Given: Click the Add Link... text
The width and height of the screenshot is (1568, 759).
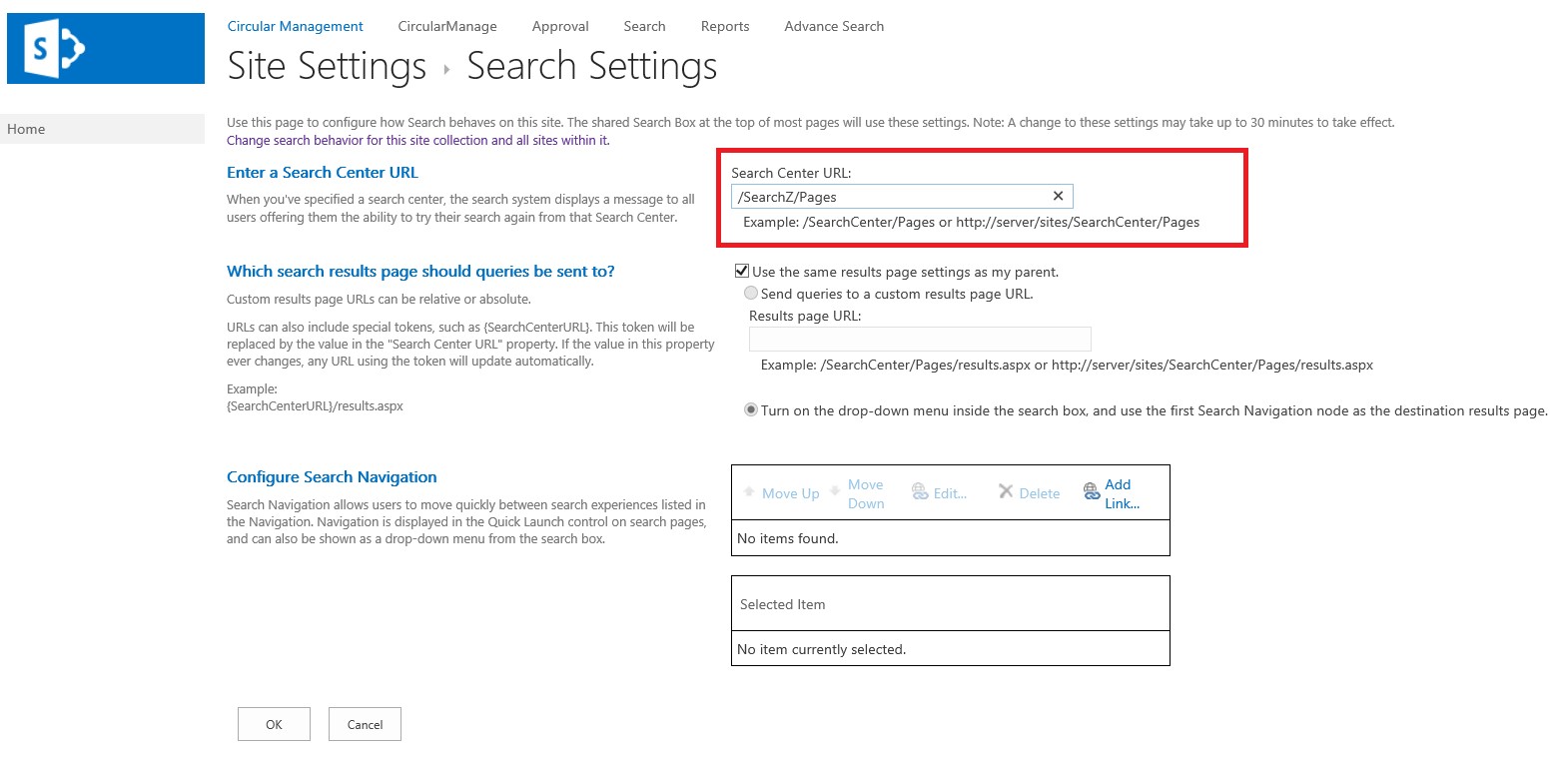Looking at the screenshot, I should point(1123,493).
